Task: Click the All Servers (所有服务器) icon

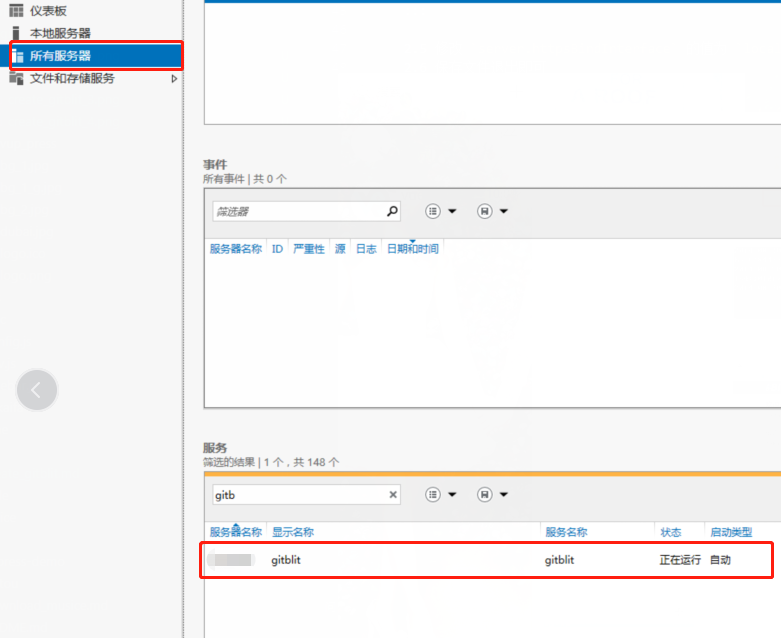Action: [17, 56]
